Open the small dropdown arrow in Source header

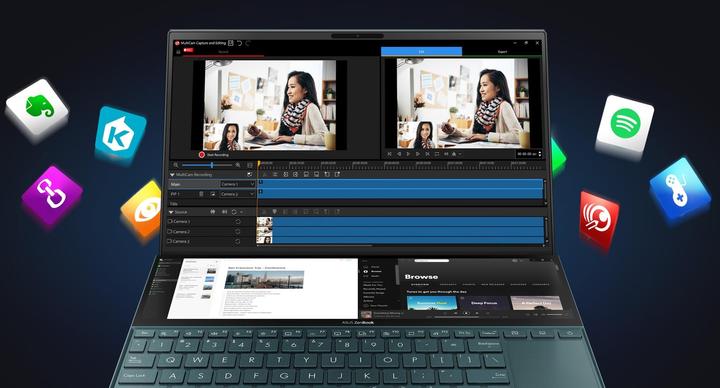[x=242, y=212]
